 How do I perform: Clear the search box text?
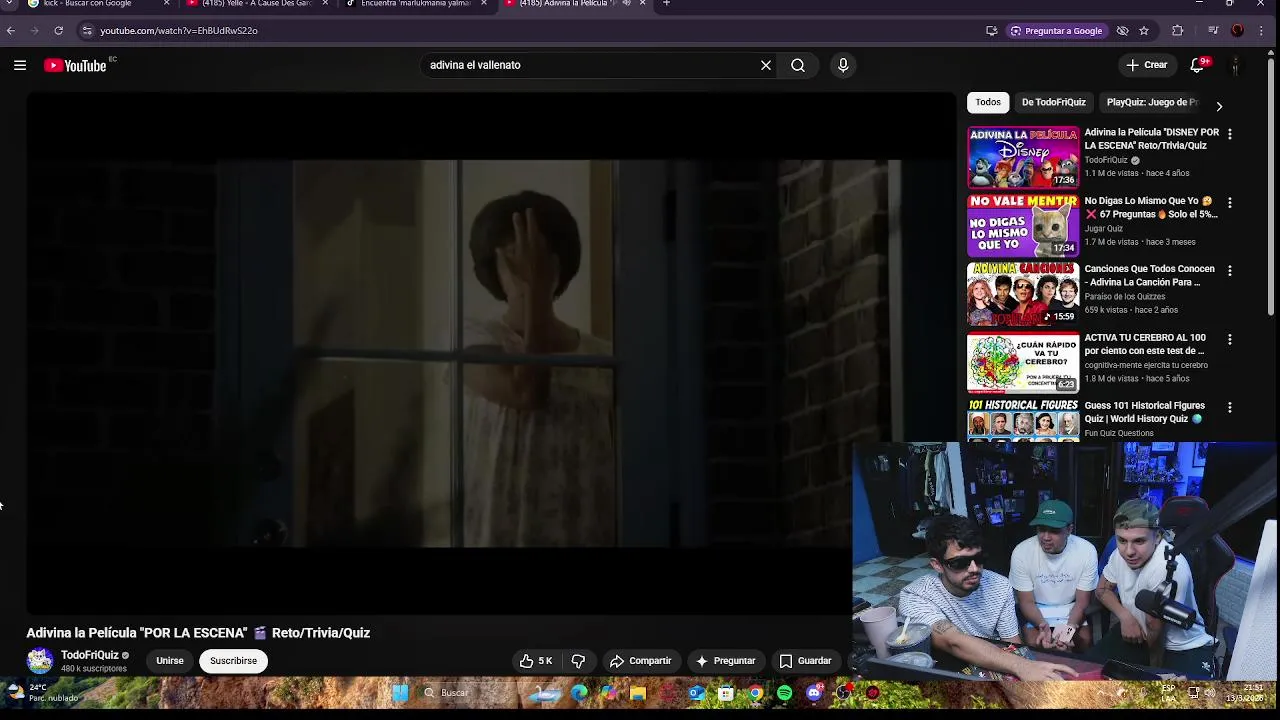point(766,65)
